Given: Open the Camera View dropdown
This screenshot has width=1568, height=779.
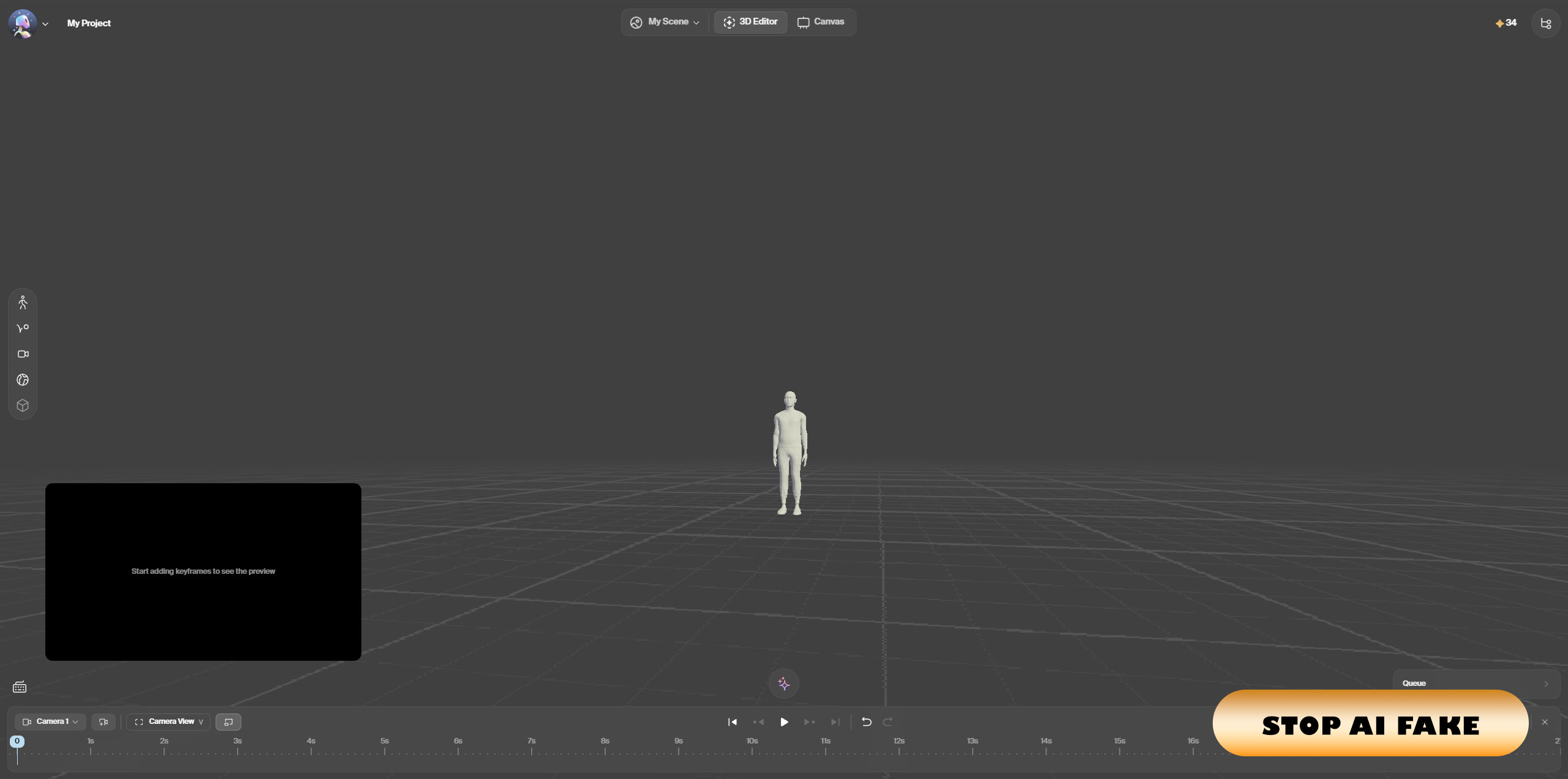Looking at the screenshot, I should (168, 722).
